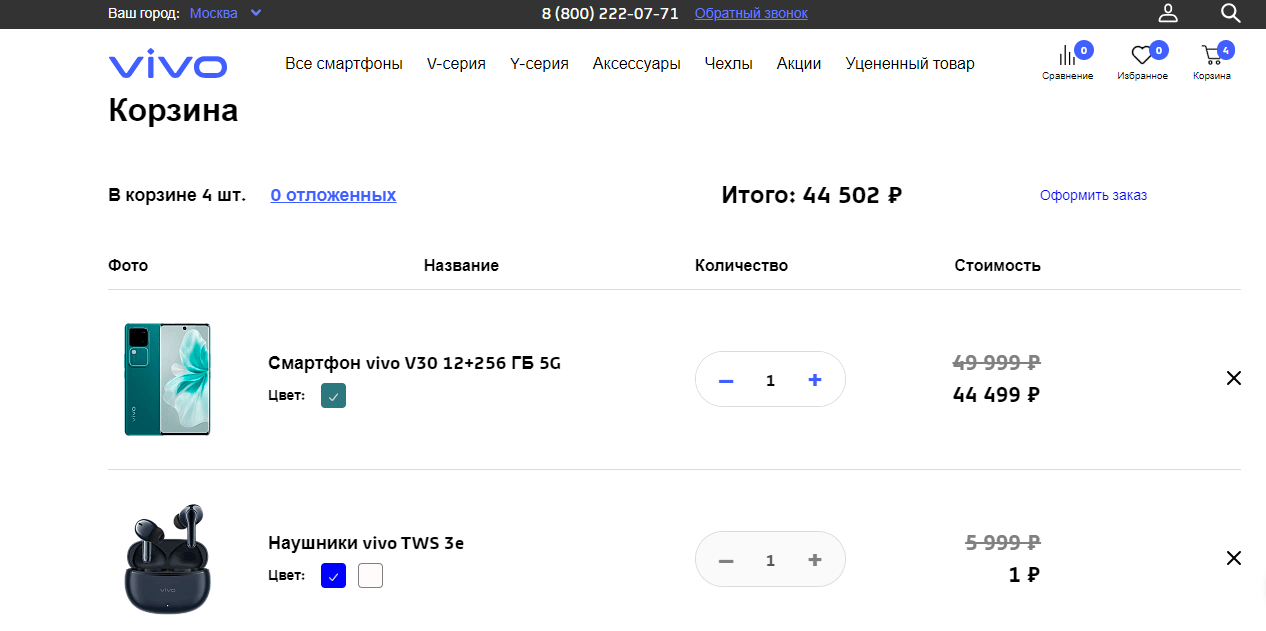Decrease quantity of vivo TWS 3e headphones
1266x631 pixels.
[x=727, y=561]
